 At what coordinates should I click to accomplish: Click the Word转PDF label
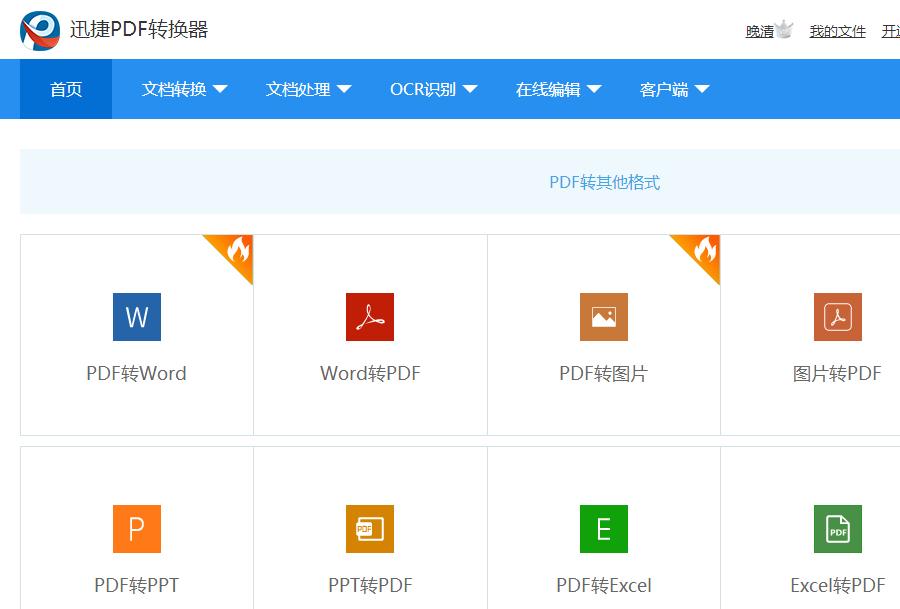370,374
